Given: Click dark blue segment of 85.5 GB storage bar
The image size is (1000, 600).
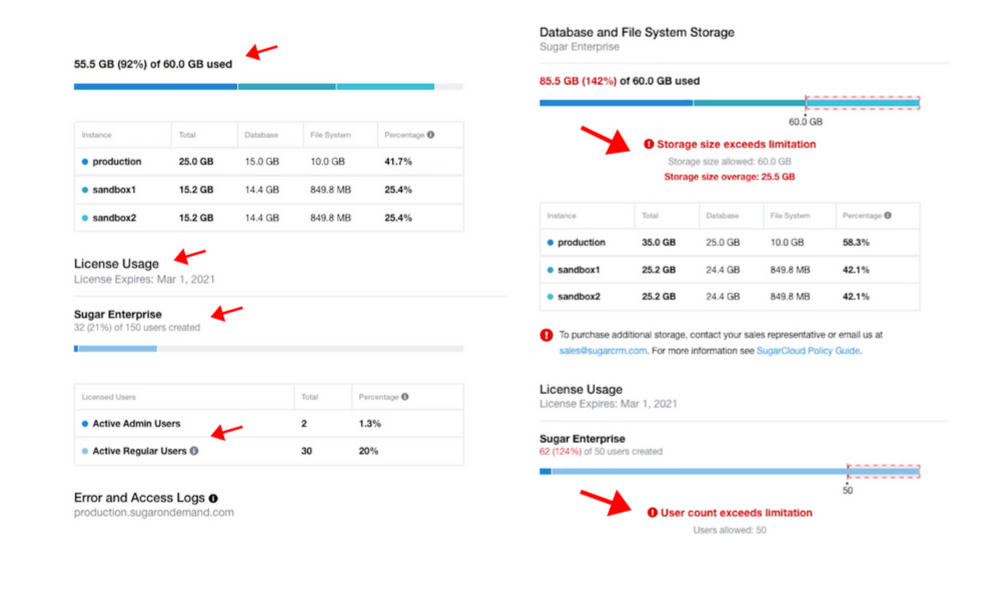Looking at the screenshot, I should click(x=616, y=103).
